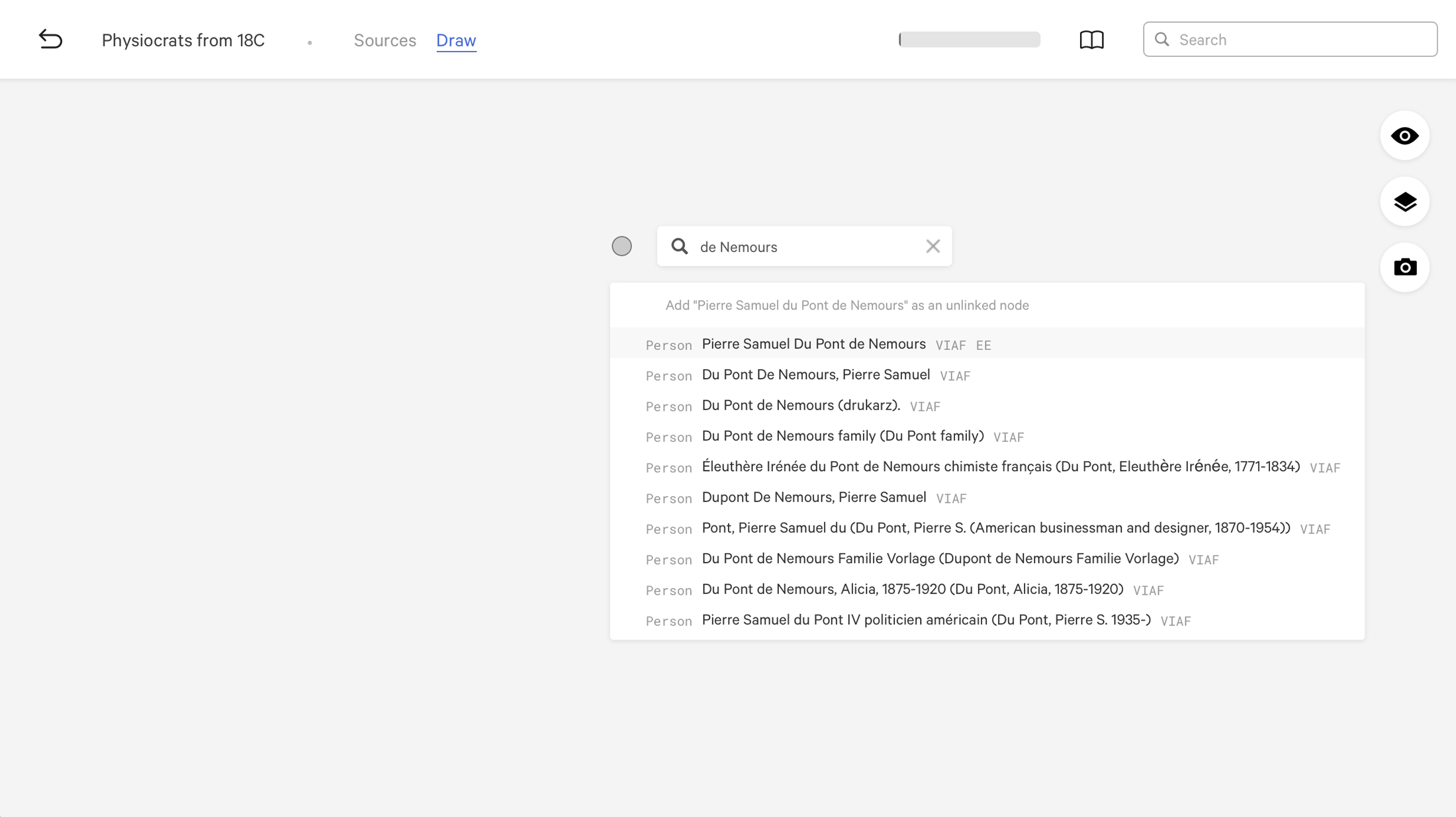Screen dimensions: 1456x817
Task: Click the back arrow icon
Action: tap(50, 40)
